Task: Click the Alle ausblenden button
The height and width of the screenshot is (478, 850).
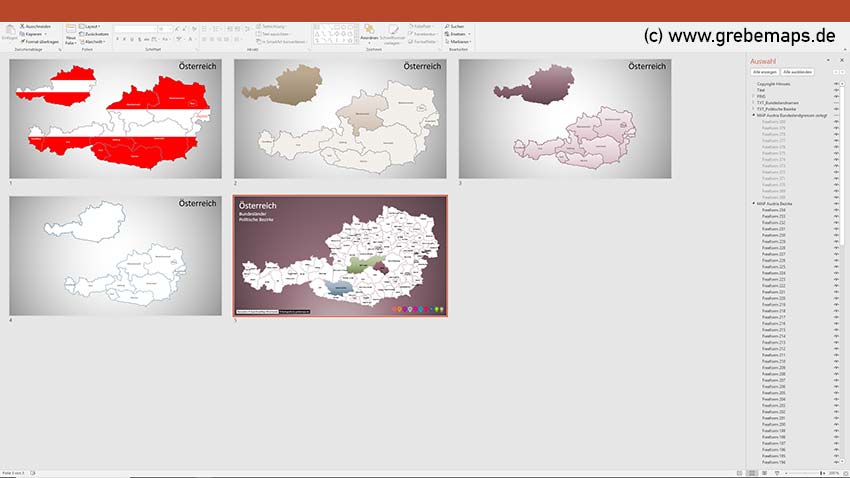Action: 798,73
